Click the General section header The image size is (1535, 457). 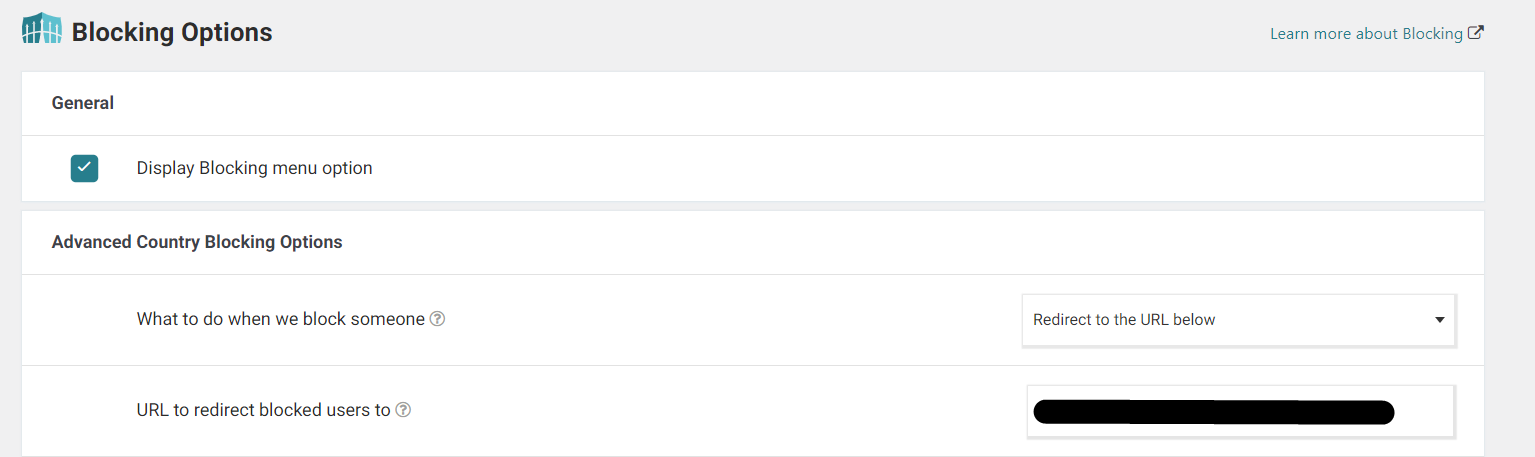click(83, 103)
